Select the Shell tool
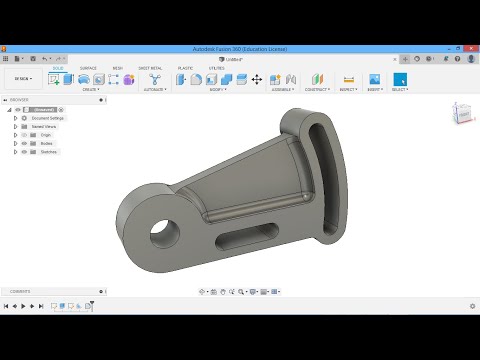The image size is (480, 360). click(x=211, y=79)
